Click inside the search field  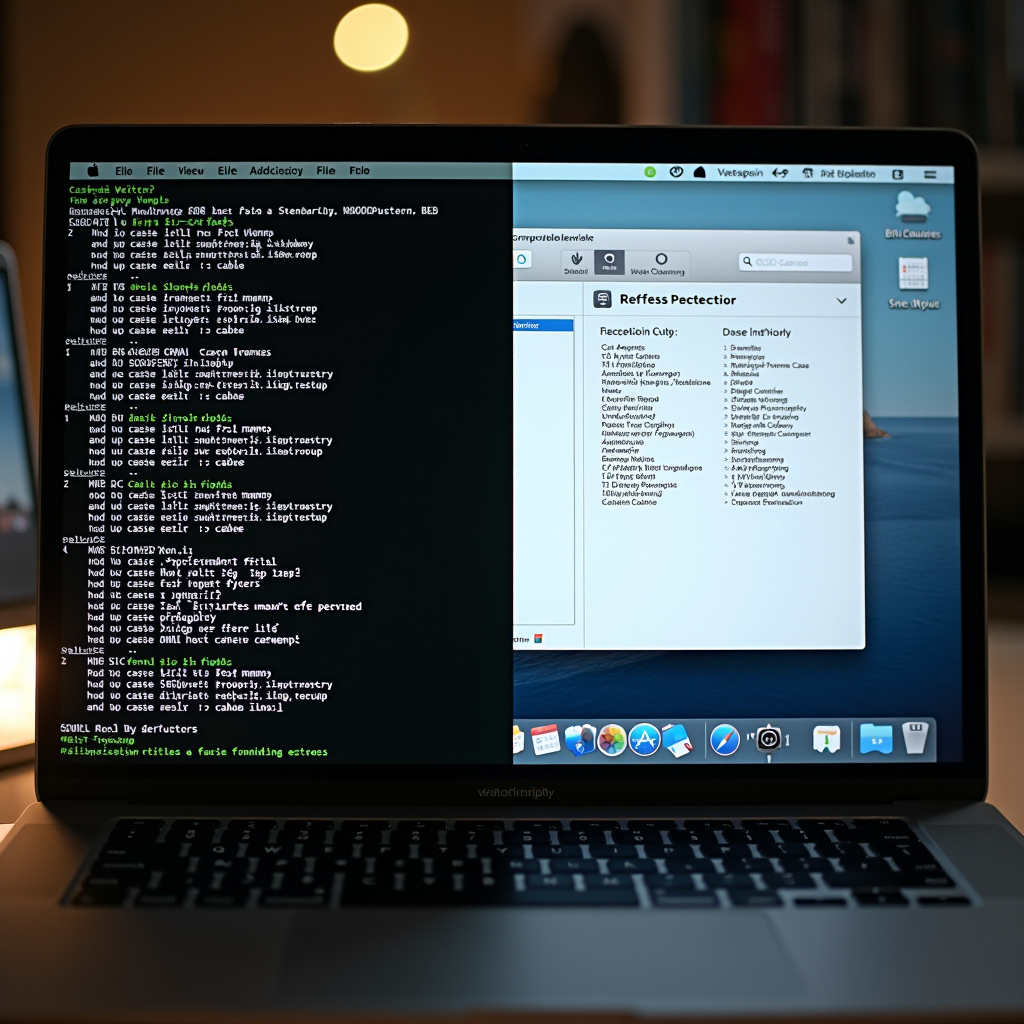(x=795, y=262)
